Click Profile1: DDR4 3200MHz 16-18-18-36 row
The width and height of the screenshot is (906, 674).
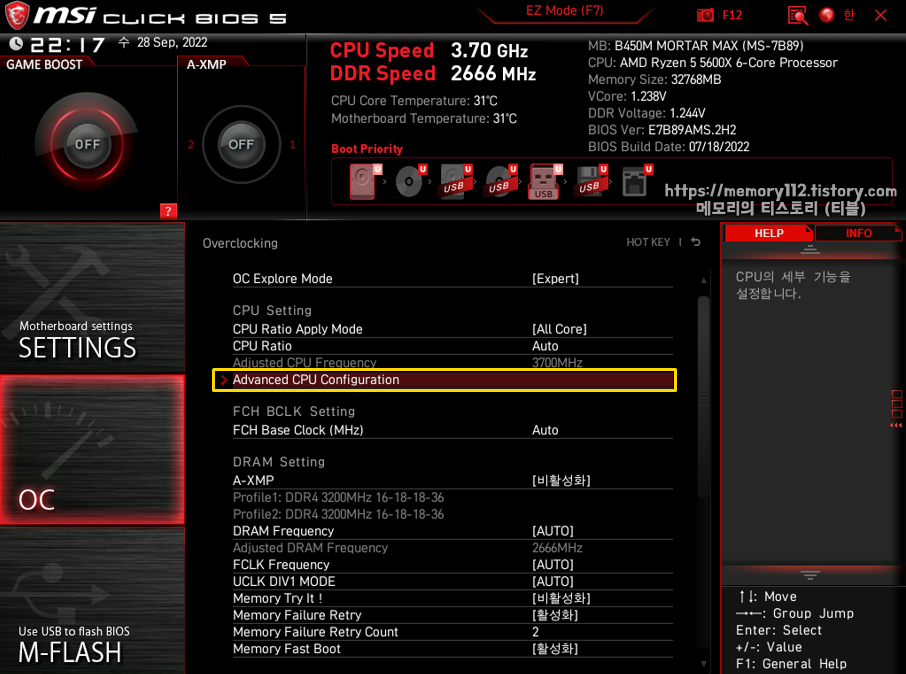tap(338, 497)
